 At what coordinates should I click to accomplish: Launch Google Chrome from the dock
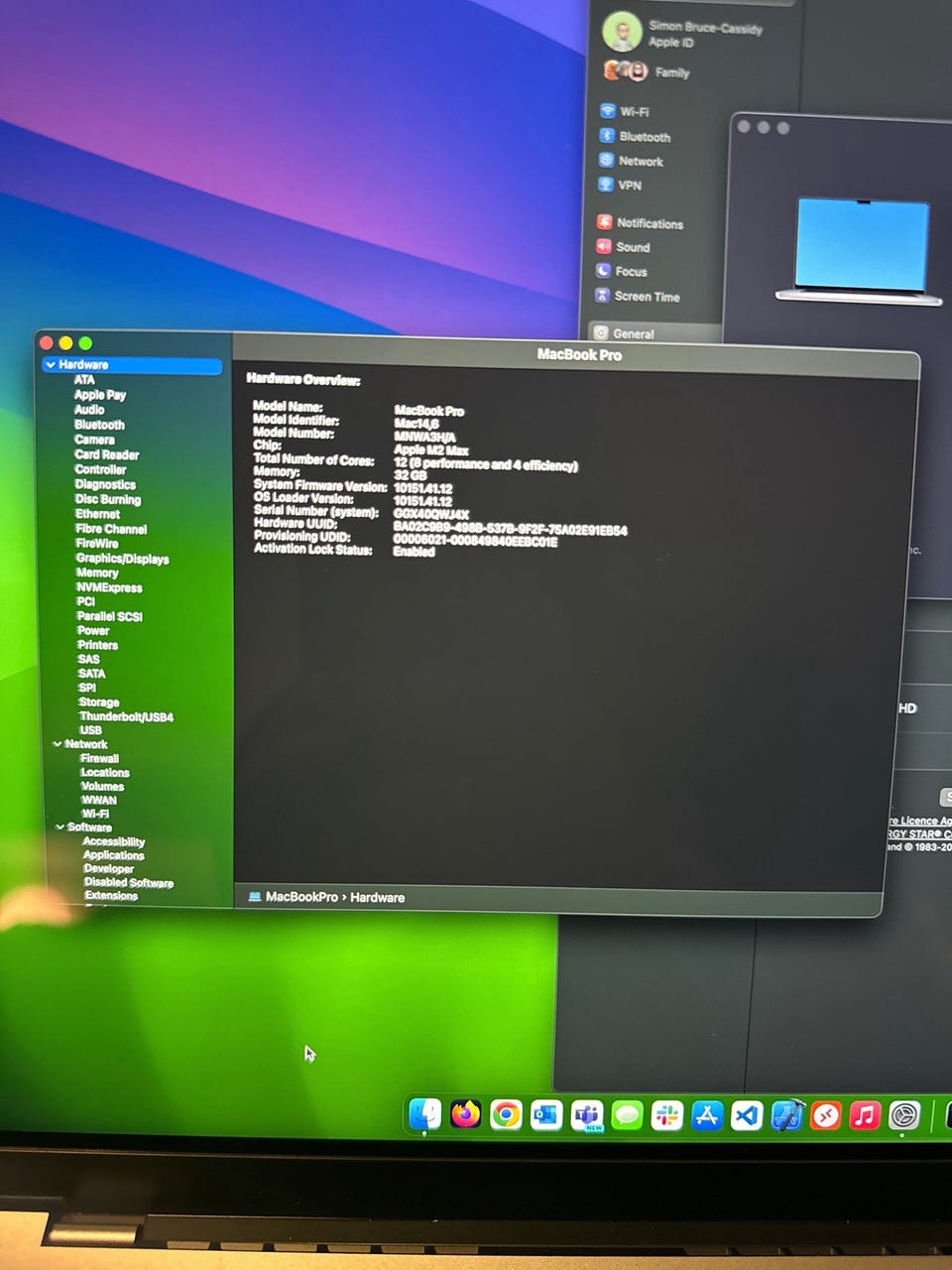506,1115
